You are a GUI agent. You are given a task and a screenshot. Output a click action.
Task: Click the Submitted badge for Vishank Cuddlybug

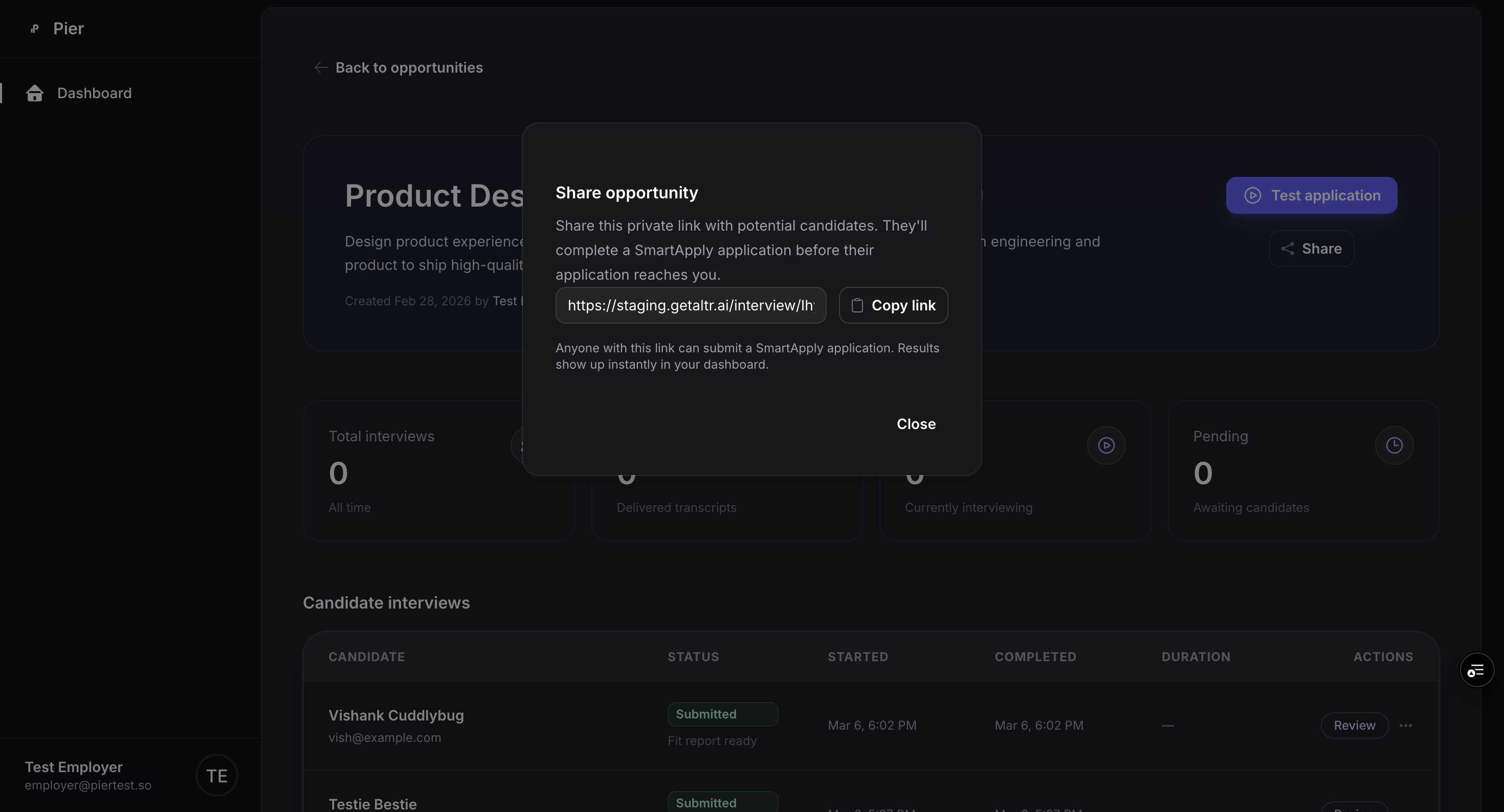pyautogui.click(x=723, y=714)
